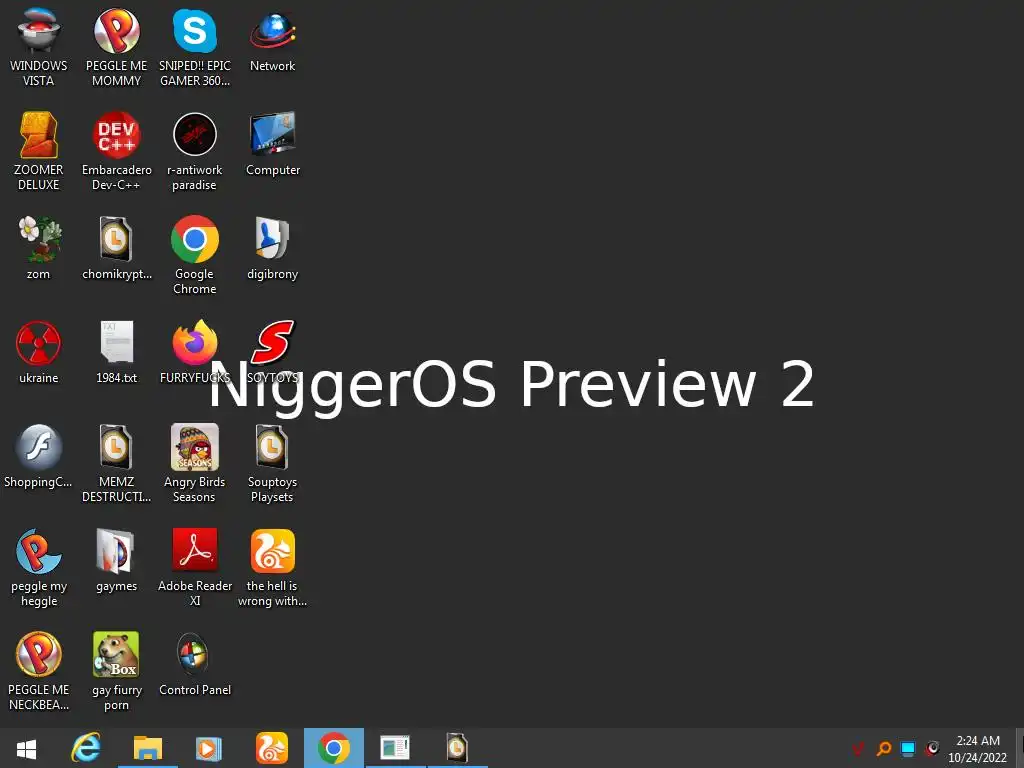Open the media player taskbar icon
The height and width of the screenshot is (768, 1024).
pyautogui.click(x=209, y=748)
